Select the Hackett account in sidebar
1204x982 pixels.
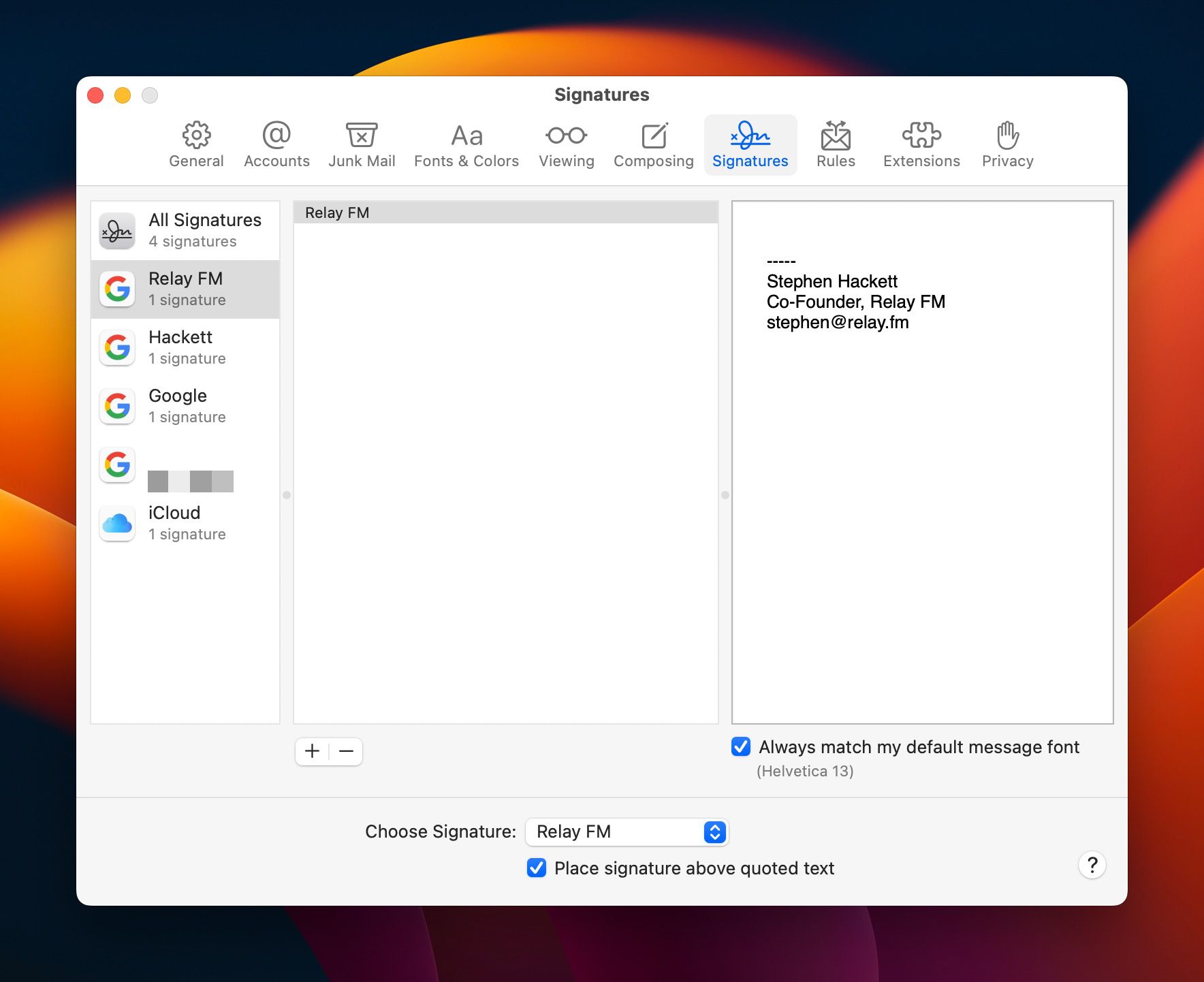point(185,347)
